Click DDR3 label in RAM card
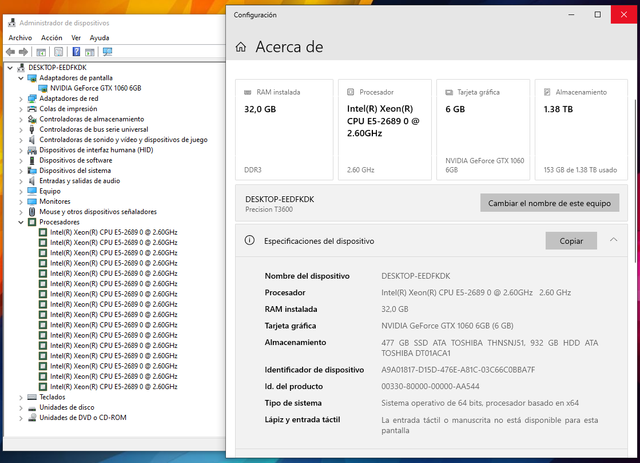Image resolution: width=640 pixels, height=463 pixels. 253,170
